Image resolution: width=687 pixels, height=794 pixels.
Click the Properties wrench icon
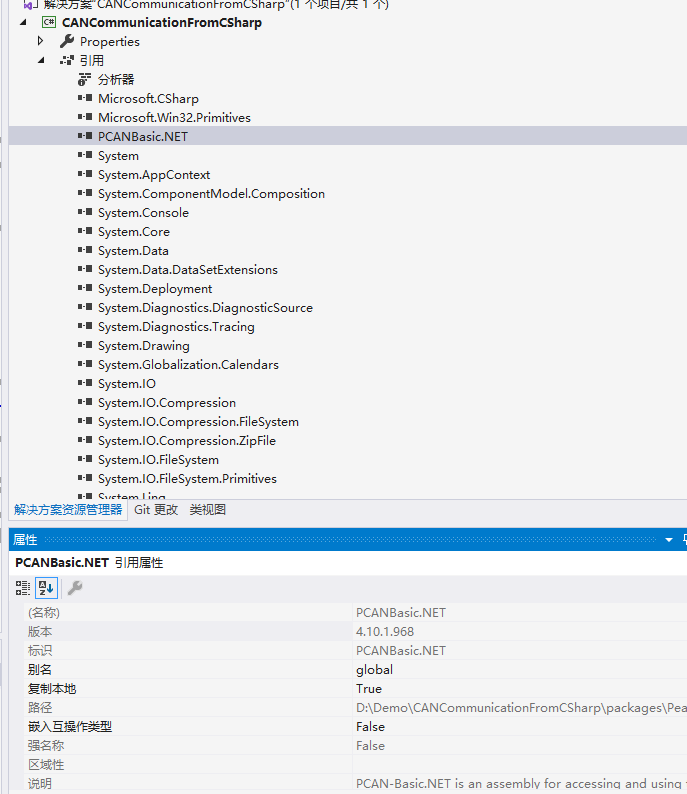67,41
